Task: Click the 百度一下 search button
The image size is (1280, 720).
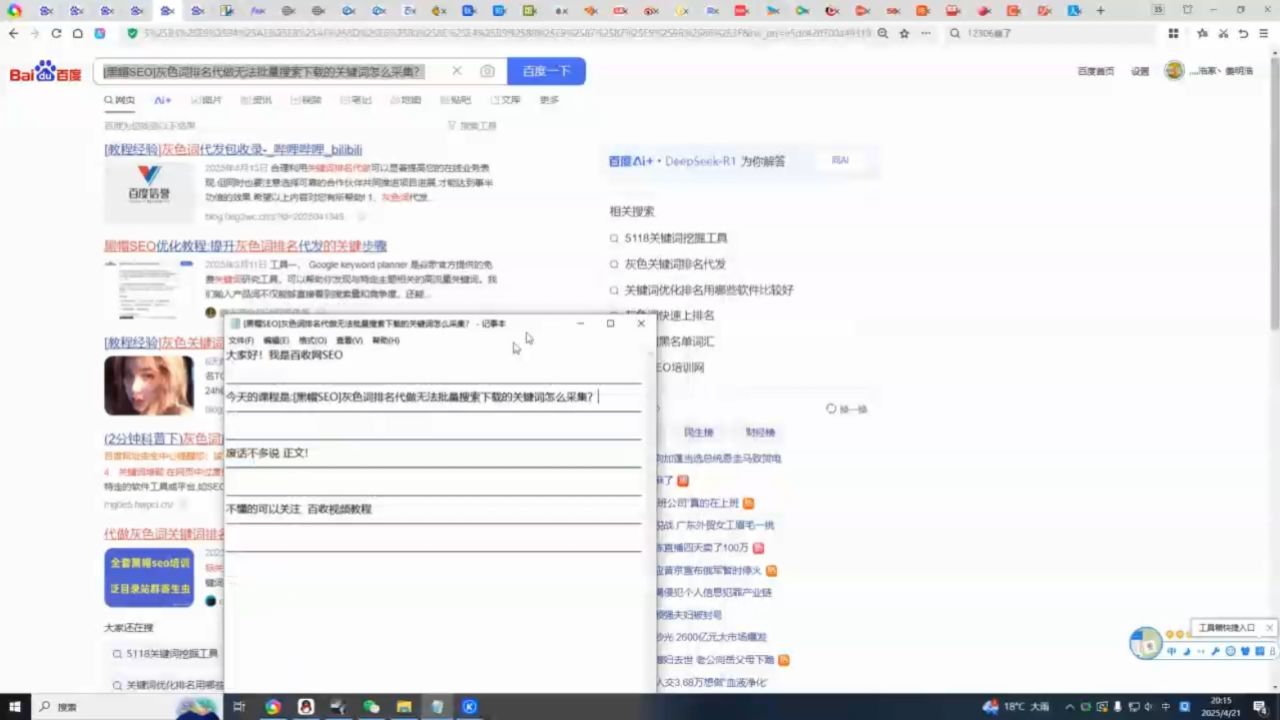Action: click(x=546, y=71)
